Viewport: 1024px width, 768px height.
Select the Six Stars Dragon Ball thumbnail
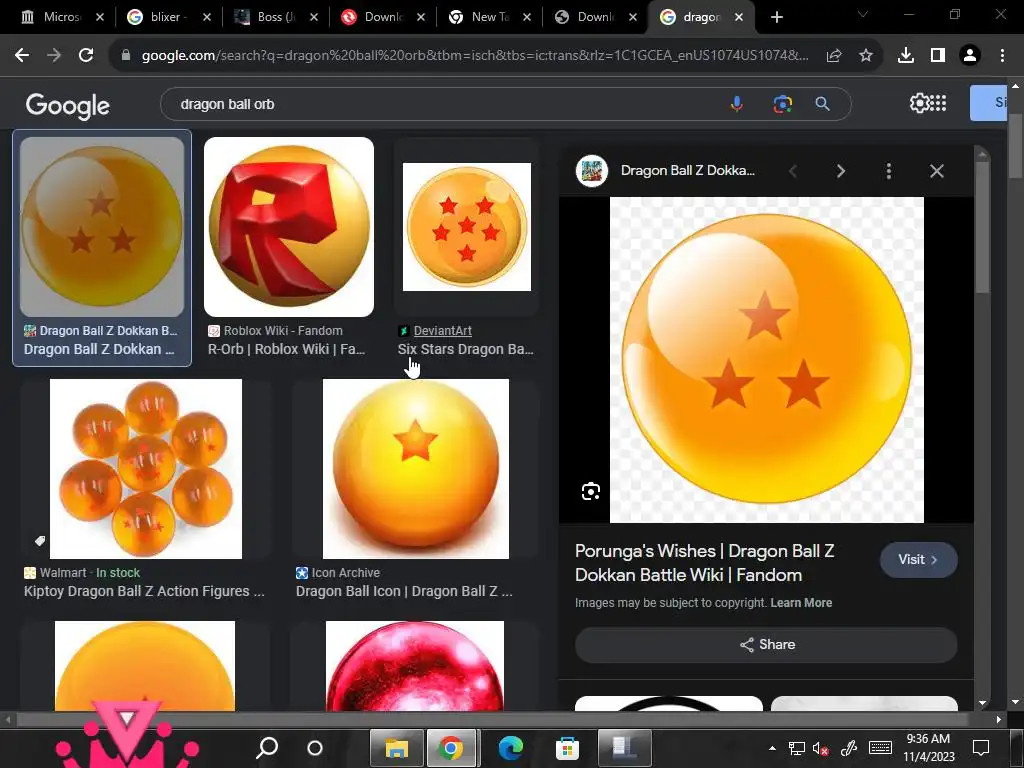coord(466,227)
